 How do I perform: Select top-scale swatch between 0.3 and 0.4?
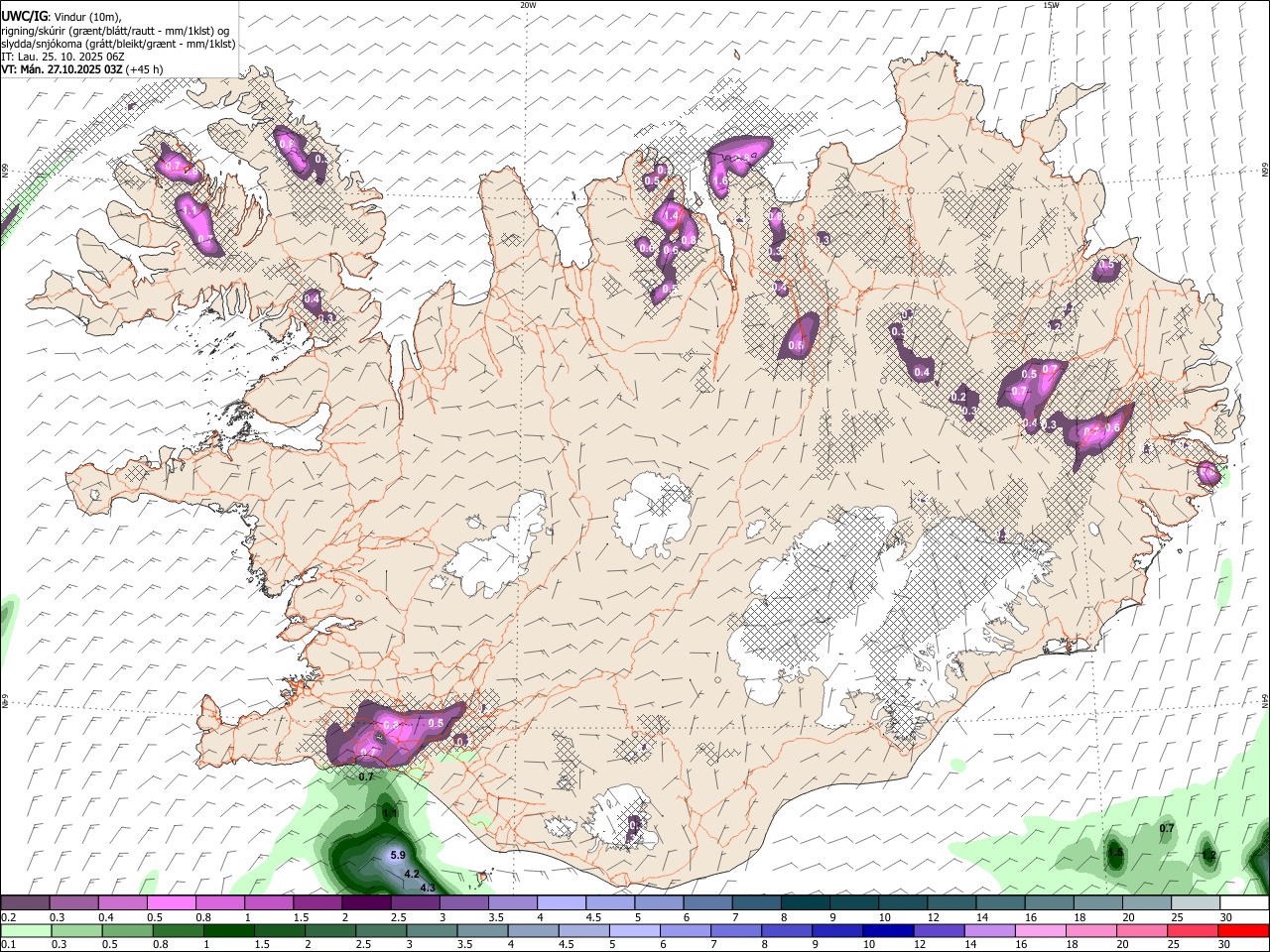tap(73, 903)
